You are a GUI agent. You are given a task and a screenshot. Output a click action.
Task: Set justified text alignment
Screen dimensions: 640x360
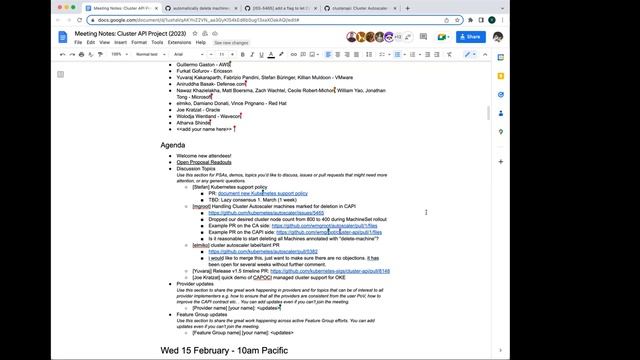point(356,54)
